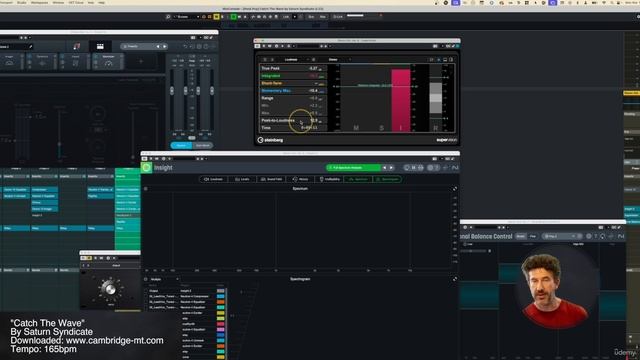Open Insight help question mark icon
This screenshot has height=360, width=640.
point(437,168)
